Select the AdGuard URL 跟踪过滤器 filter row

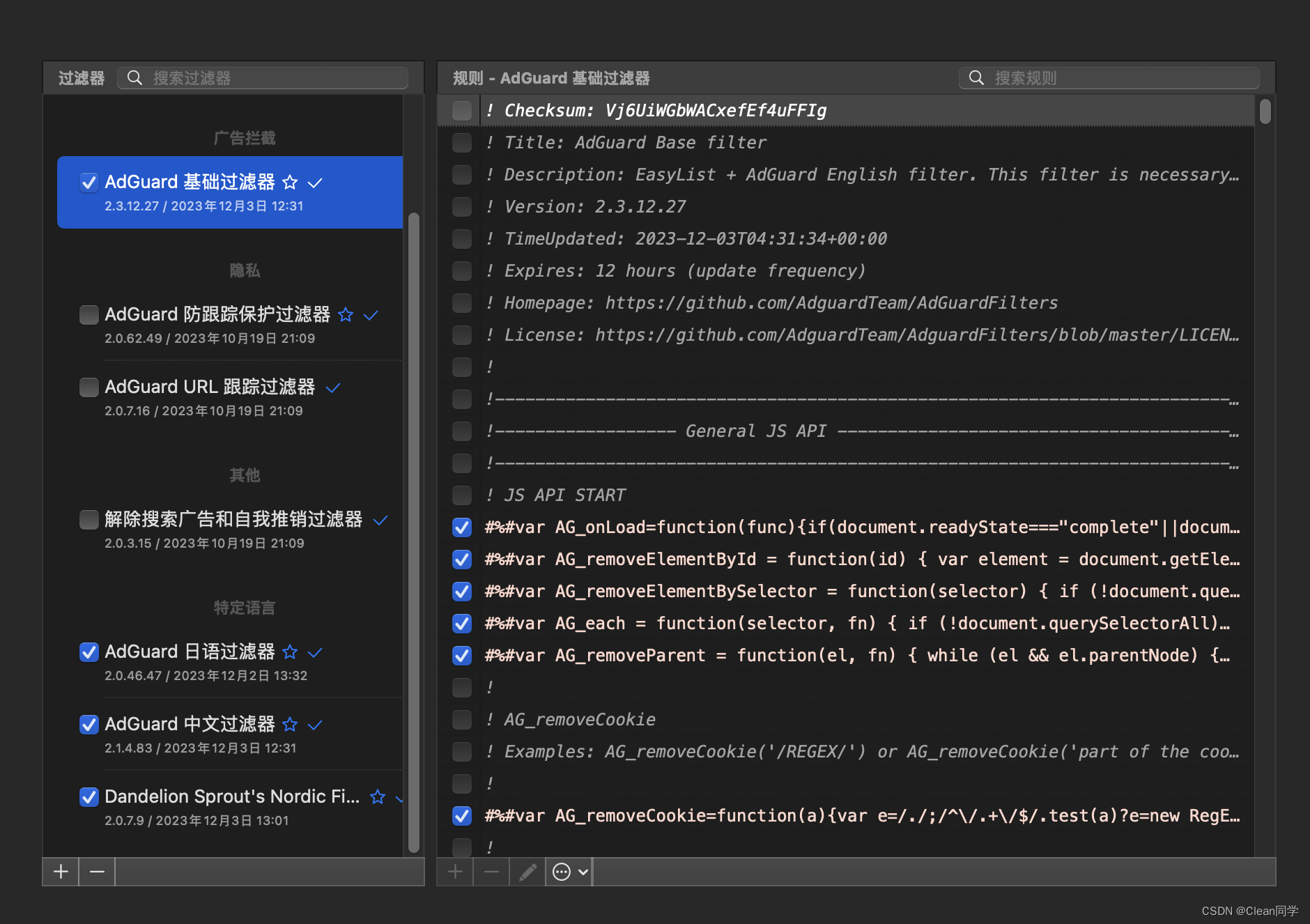tap(230, 397)
